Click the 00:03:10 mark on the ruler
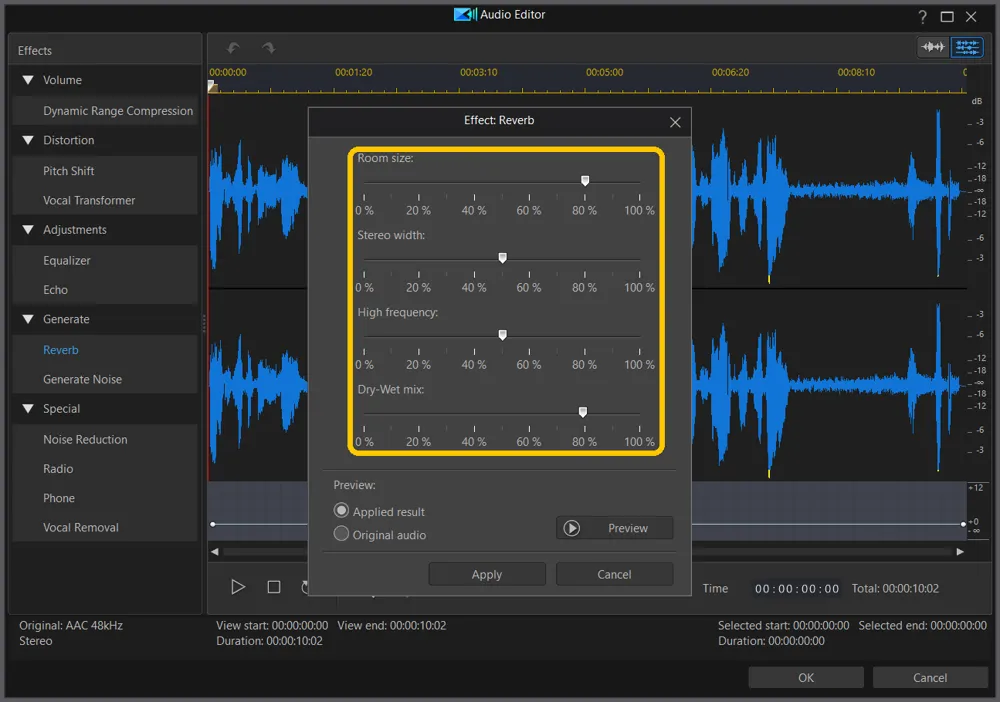Screen dimensions: 1000x702 478,72
